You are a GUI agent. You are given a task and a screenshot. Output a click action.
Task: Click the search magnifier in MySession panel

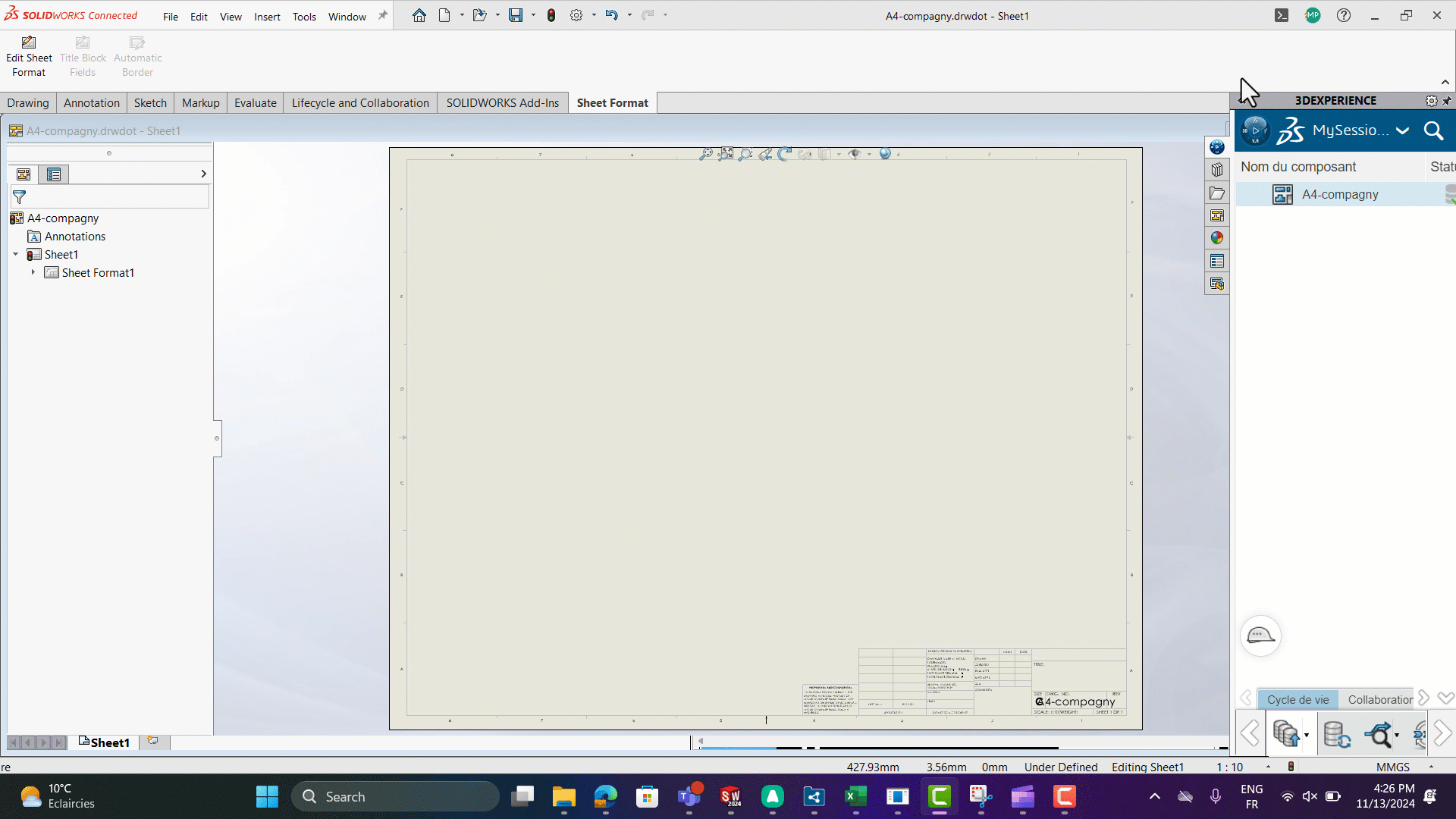(1433, 130)
